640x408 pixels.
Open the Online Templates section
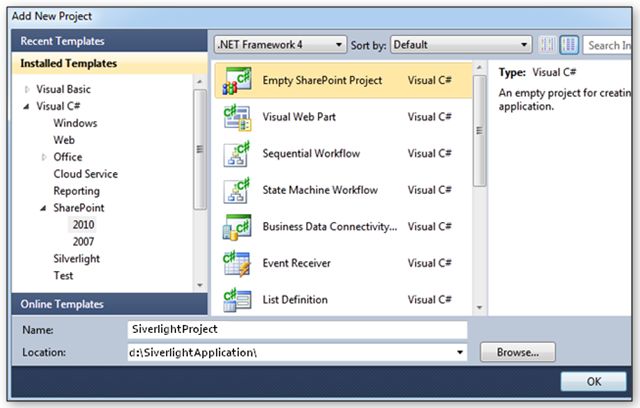click(109, 304)
